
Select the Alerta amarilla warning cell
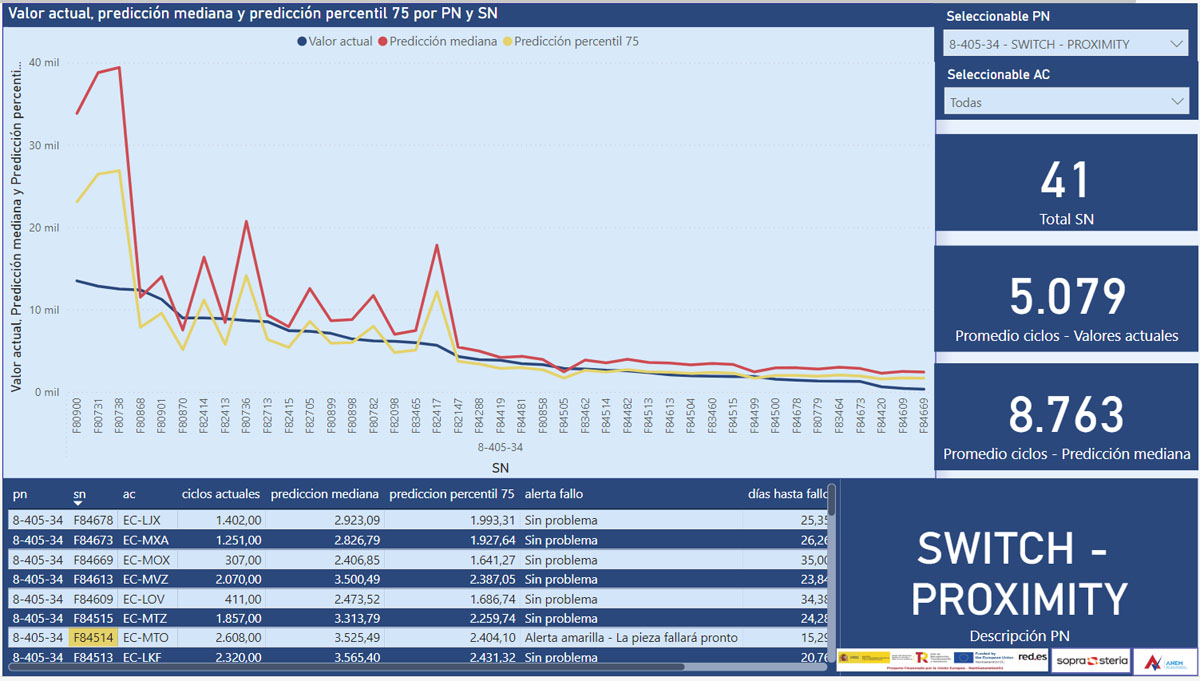(631, 638)
